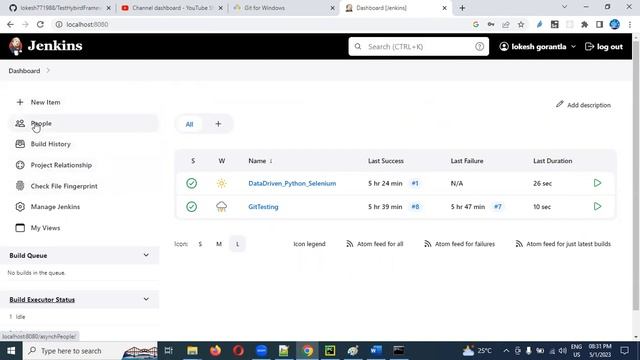Click sunny weather icon for DataDriven_Python_Selenium

[x=222, y=183]
